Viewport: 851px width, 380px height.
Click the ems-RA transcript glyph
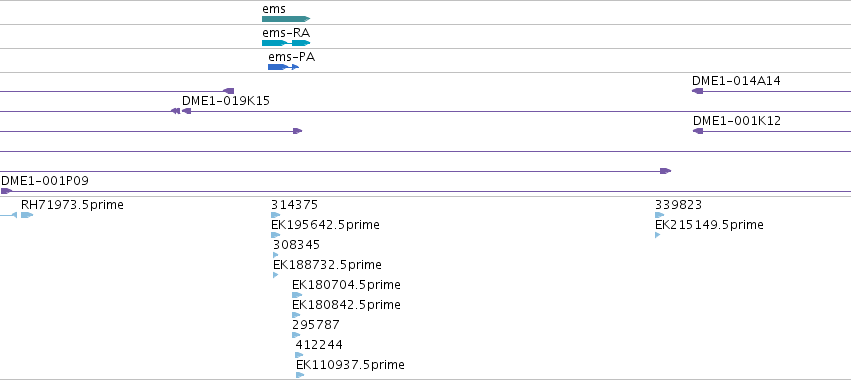tap(286, 43)
